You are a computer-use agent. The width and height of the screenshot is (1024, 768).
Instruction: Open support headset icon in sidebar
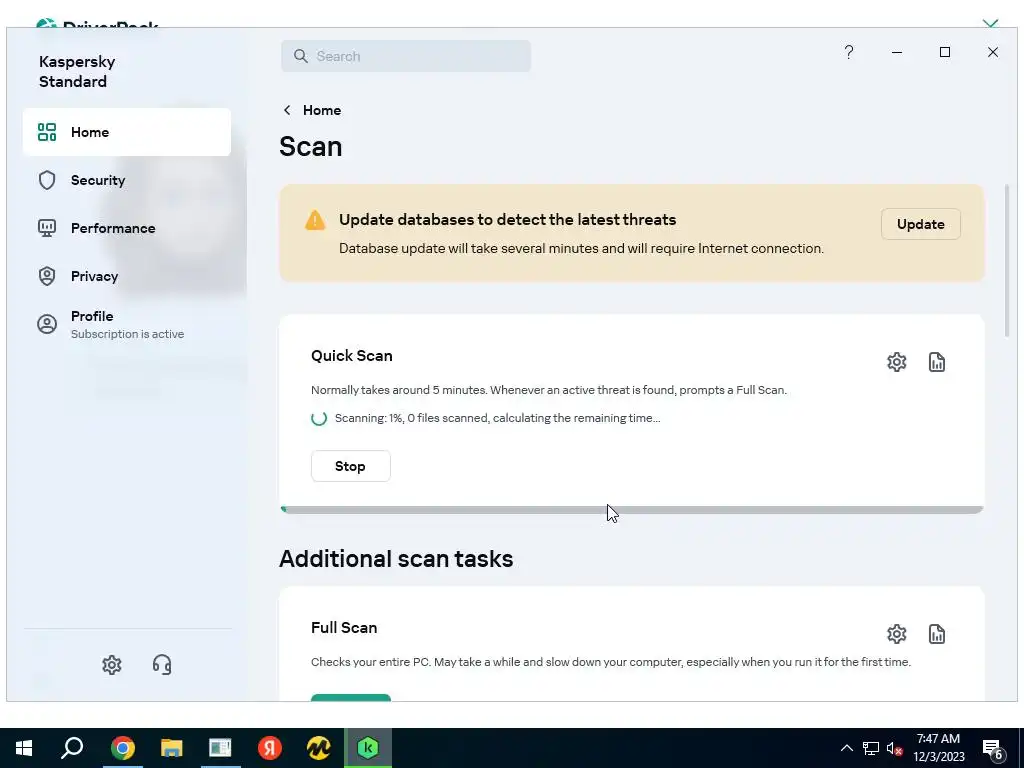(x=162, y=665)
